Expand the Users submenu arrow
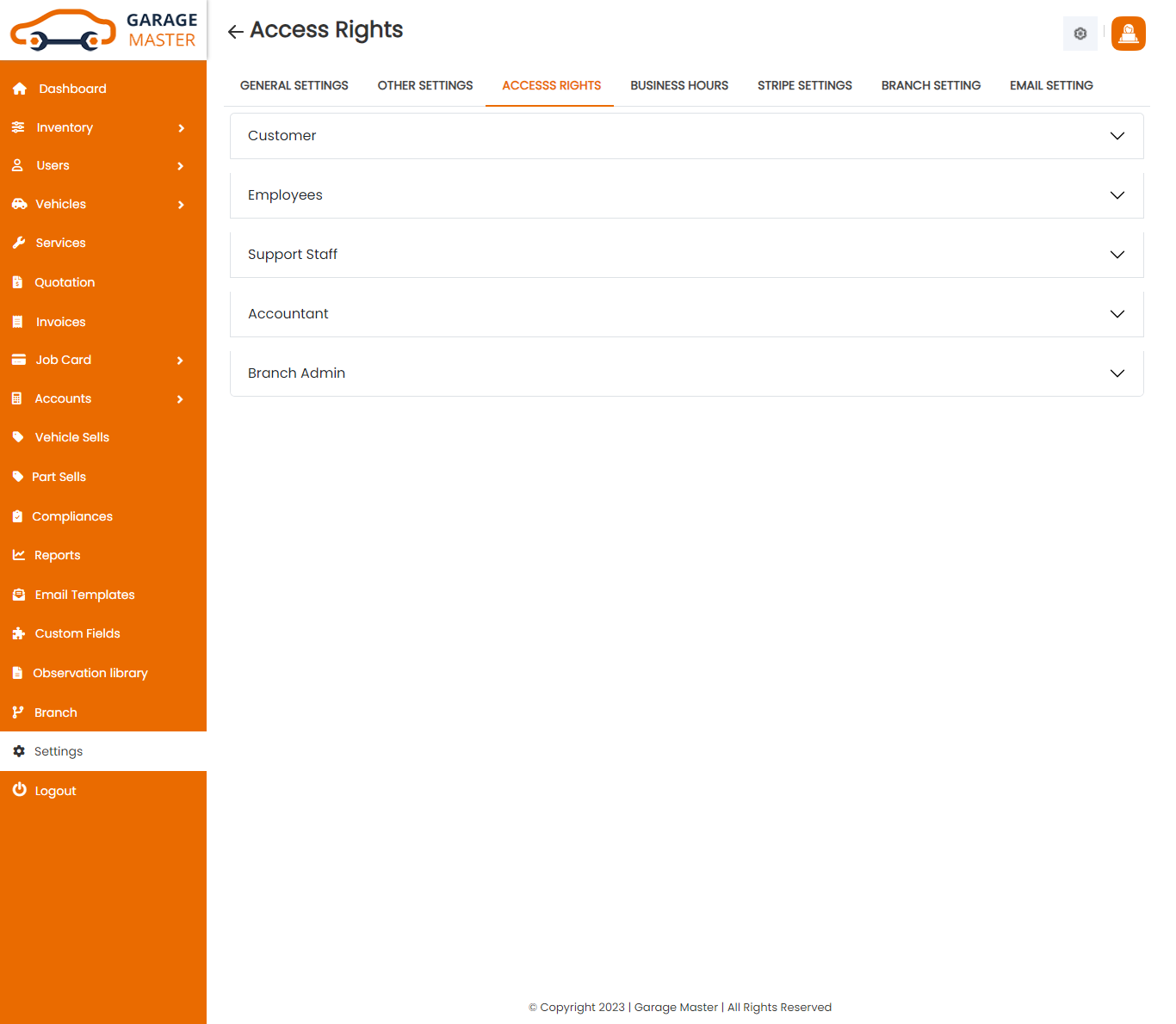This screenshot has width=1176, height=1024. click(x=181, y=166)
